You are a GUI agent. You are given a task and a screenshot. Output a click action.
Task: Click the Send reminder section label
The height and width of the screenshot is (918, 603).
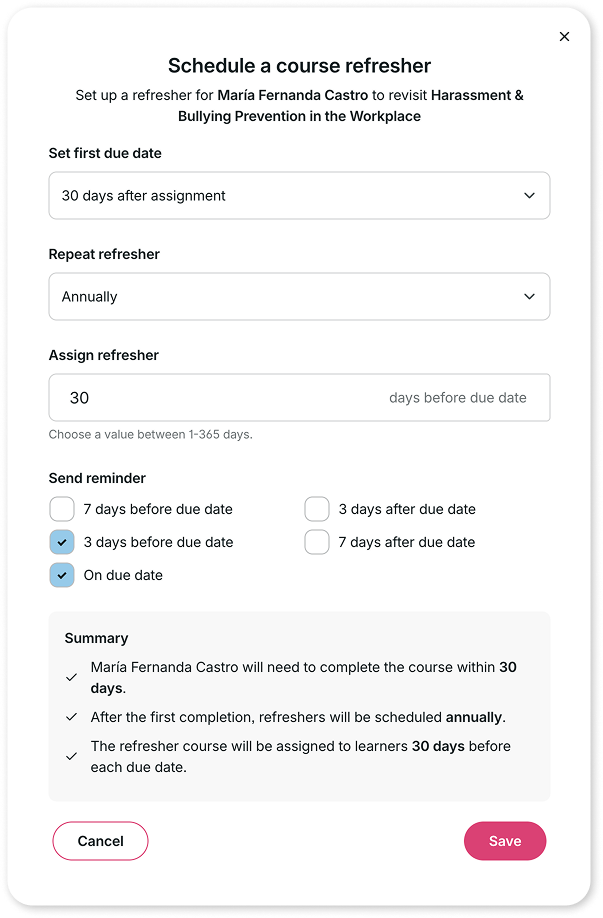click(x=97, y=478)
